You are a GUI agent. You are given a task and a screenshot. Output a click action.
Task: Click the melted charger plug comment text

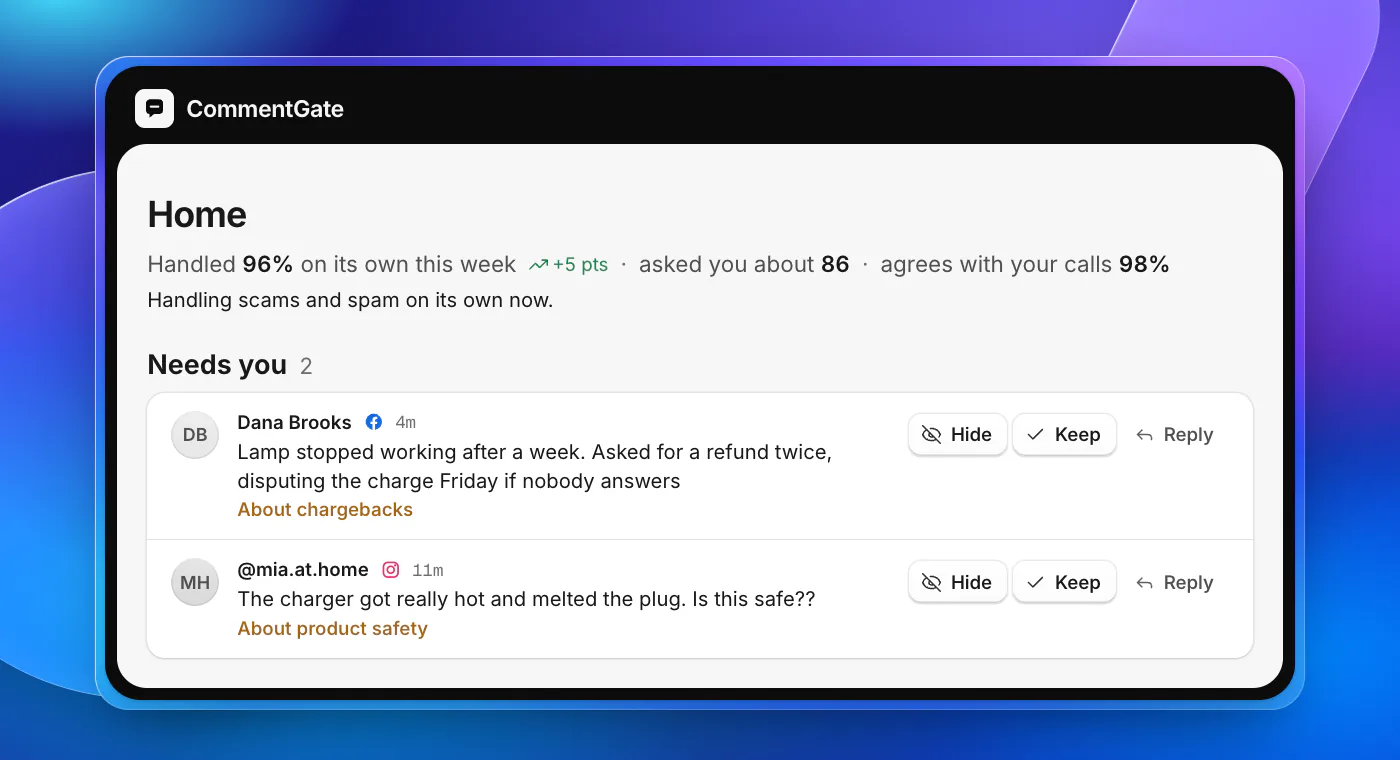526,599
